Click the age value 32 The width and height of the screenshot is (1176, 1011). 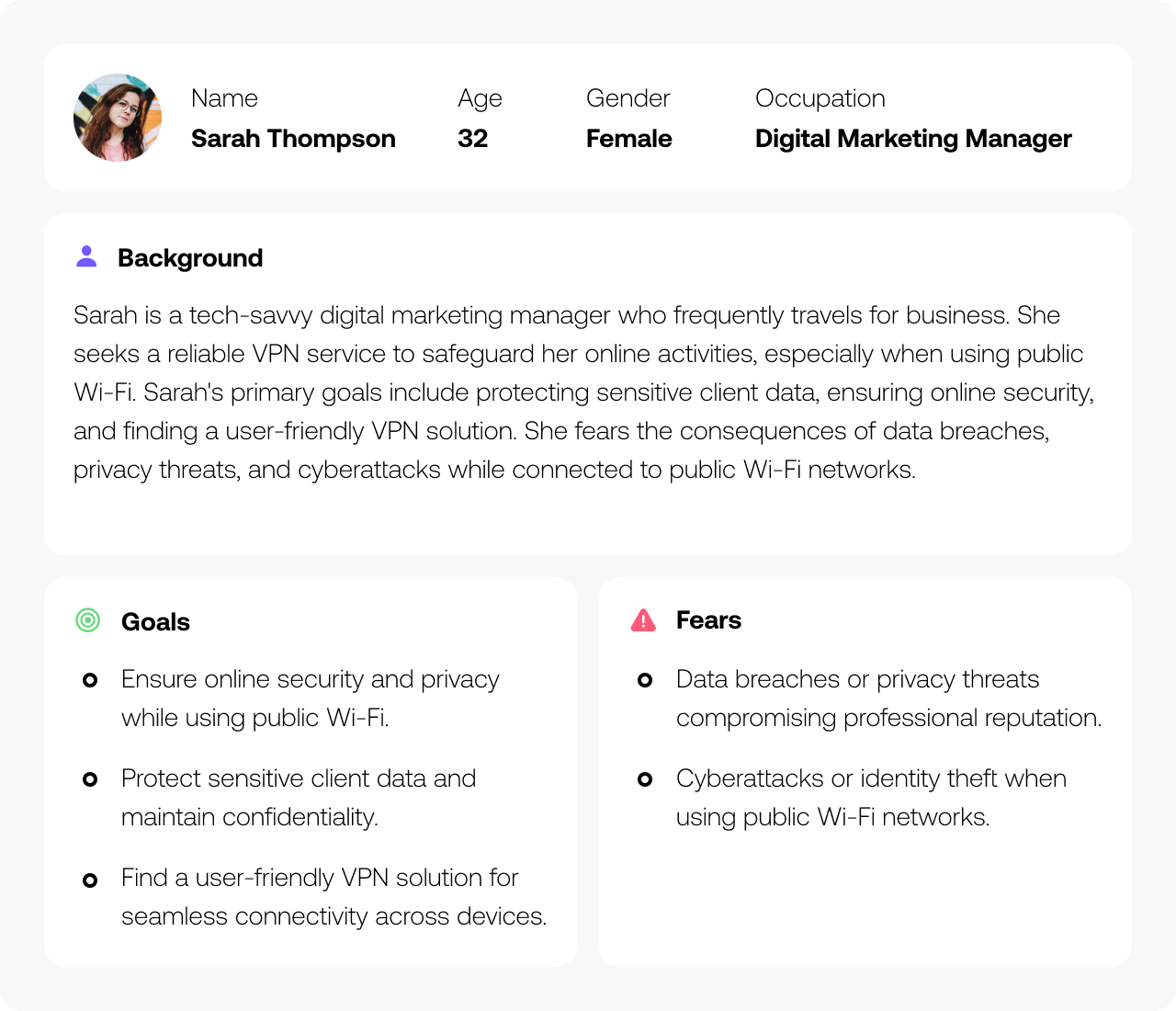(x=472, y=139)
